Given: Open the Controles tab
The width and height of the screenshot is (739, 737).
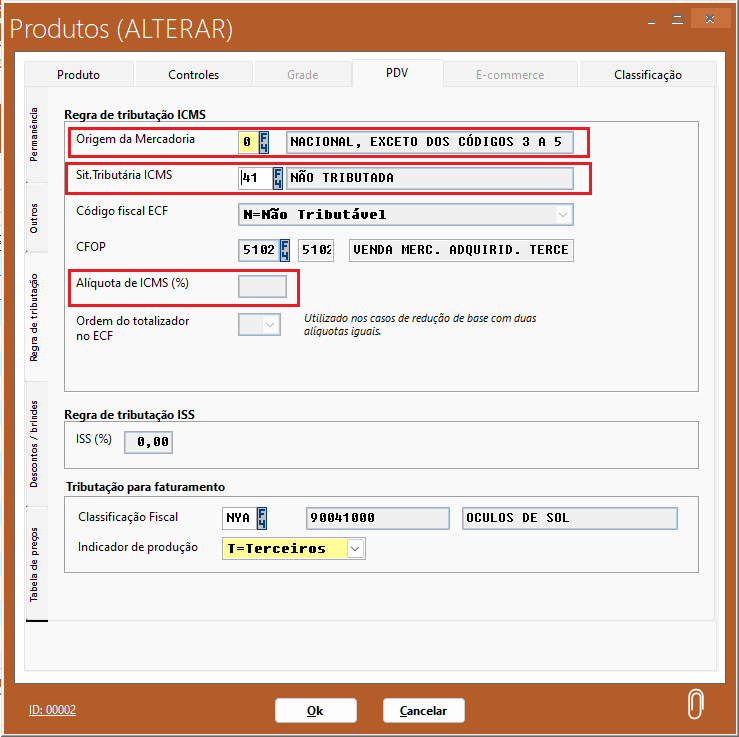Looking at the screenshot, I should tap(194, 75).
